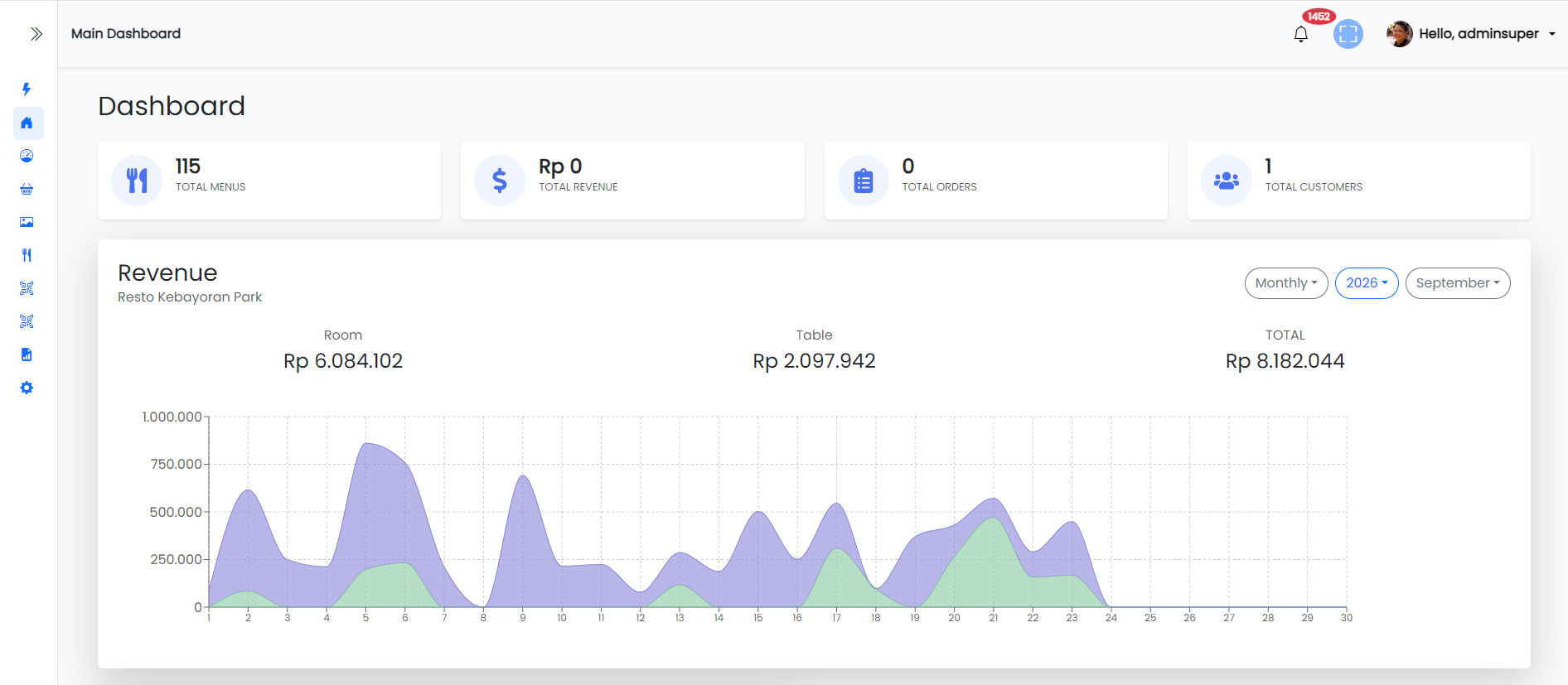This screenshot has width=1568, height=685.
Task: Click day 30 on the chart x-axis
Action: point(1347,618)
